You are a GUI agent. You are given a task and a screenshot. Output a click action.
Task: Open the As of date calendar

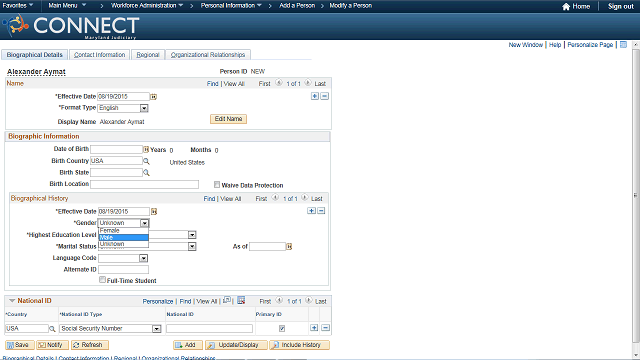click(x=289, y=247)
